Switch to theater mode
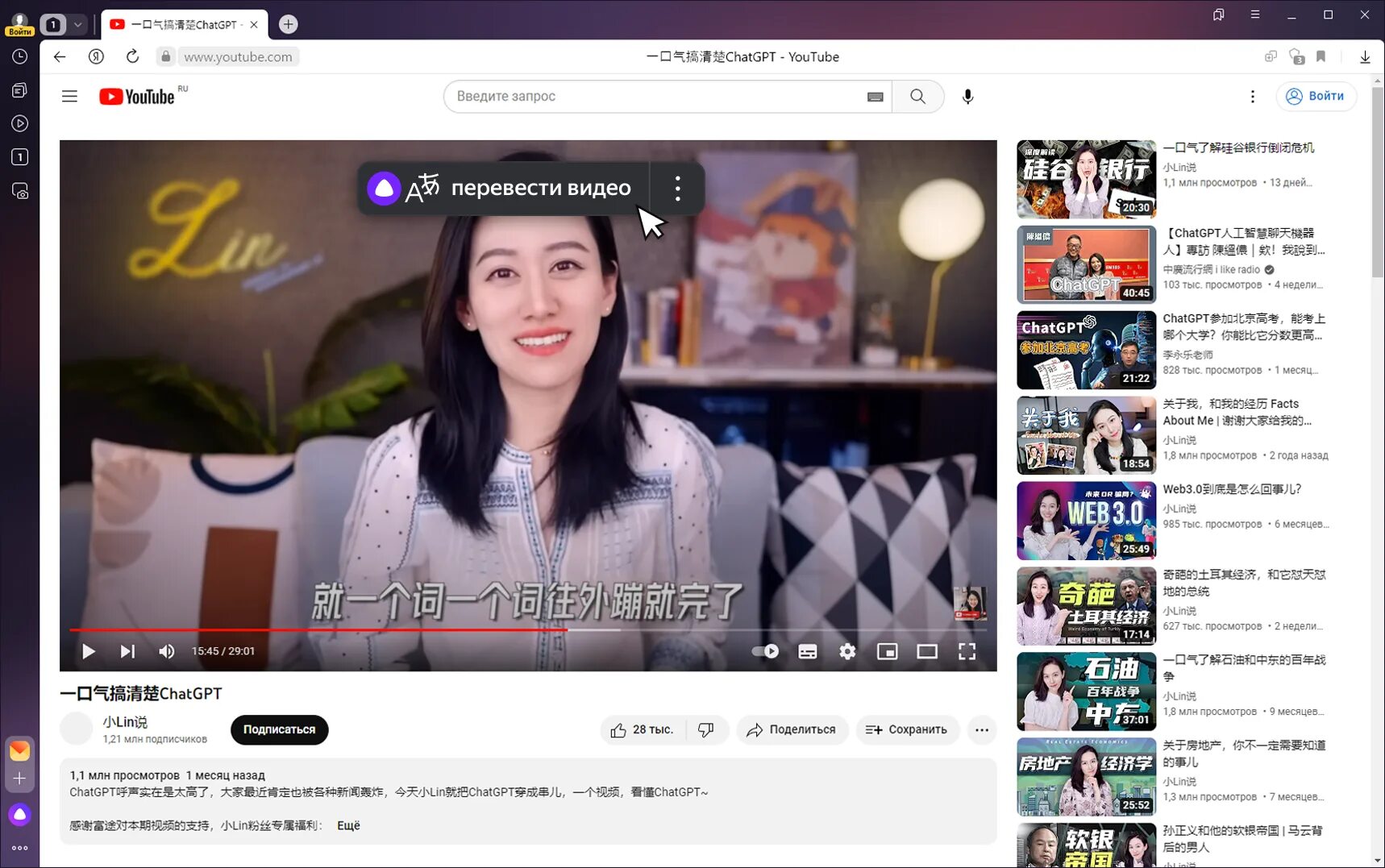1385x868 pixels. pyautogui.click(x=927, y=651)
